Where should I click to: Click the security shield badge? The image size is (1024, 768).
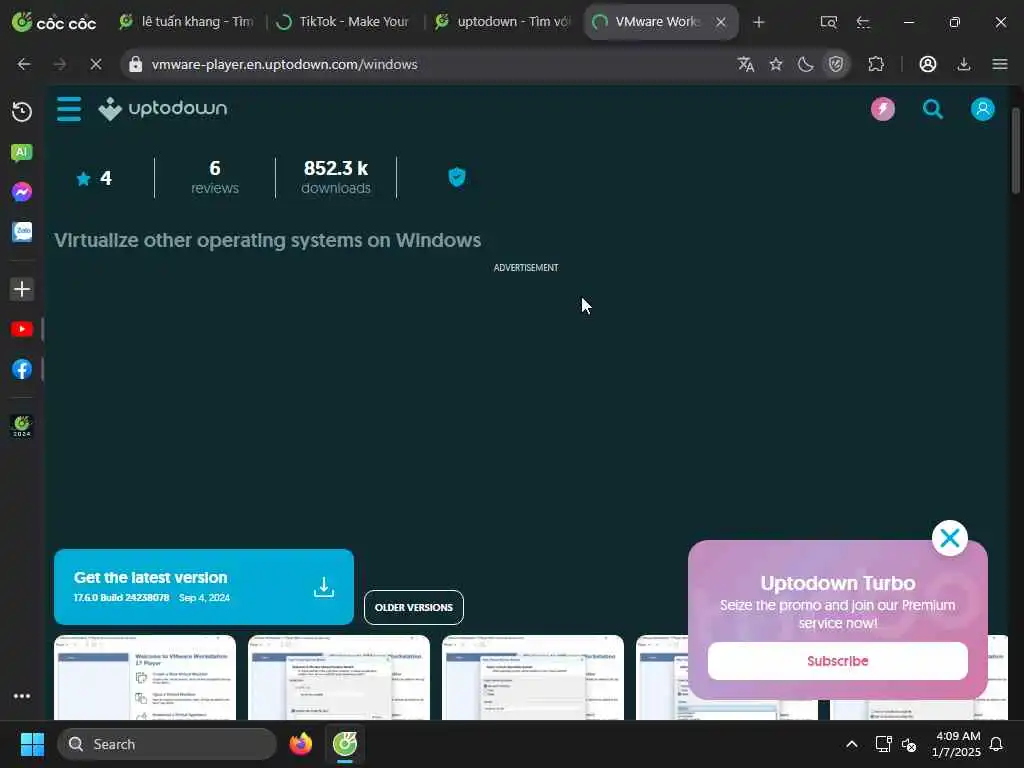click(x=456, y=177)
